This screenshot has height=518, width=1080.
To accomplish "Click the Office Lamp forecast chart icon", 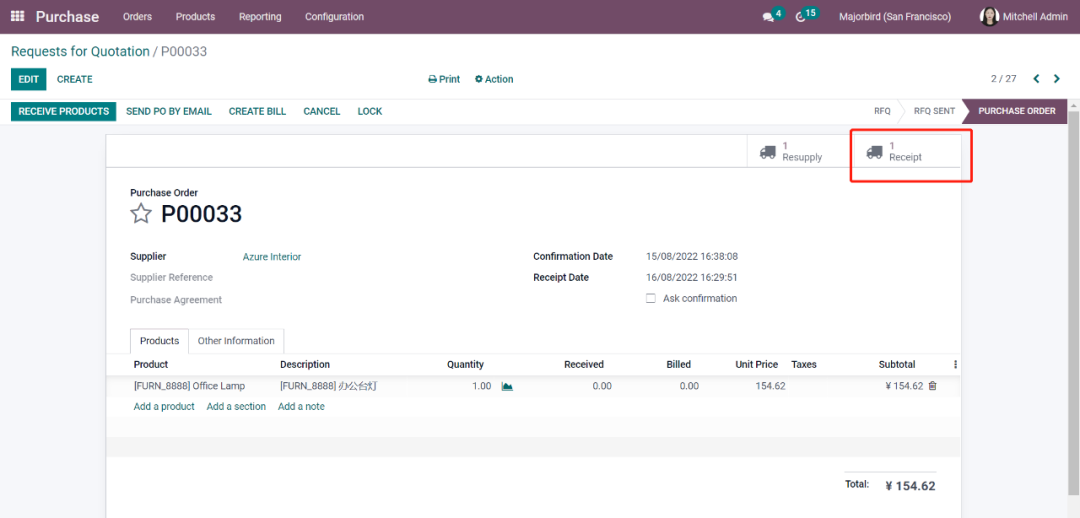I will [507, 386].
